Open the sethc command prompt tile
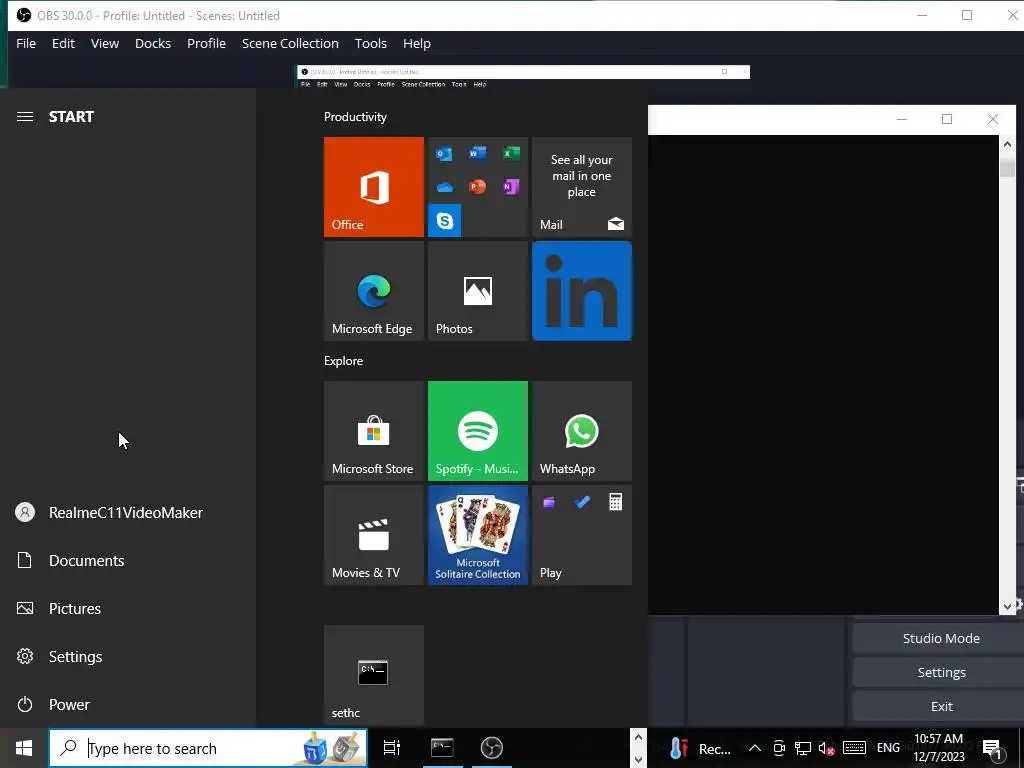1024x768 pixels. tap(374, 675)
